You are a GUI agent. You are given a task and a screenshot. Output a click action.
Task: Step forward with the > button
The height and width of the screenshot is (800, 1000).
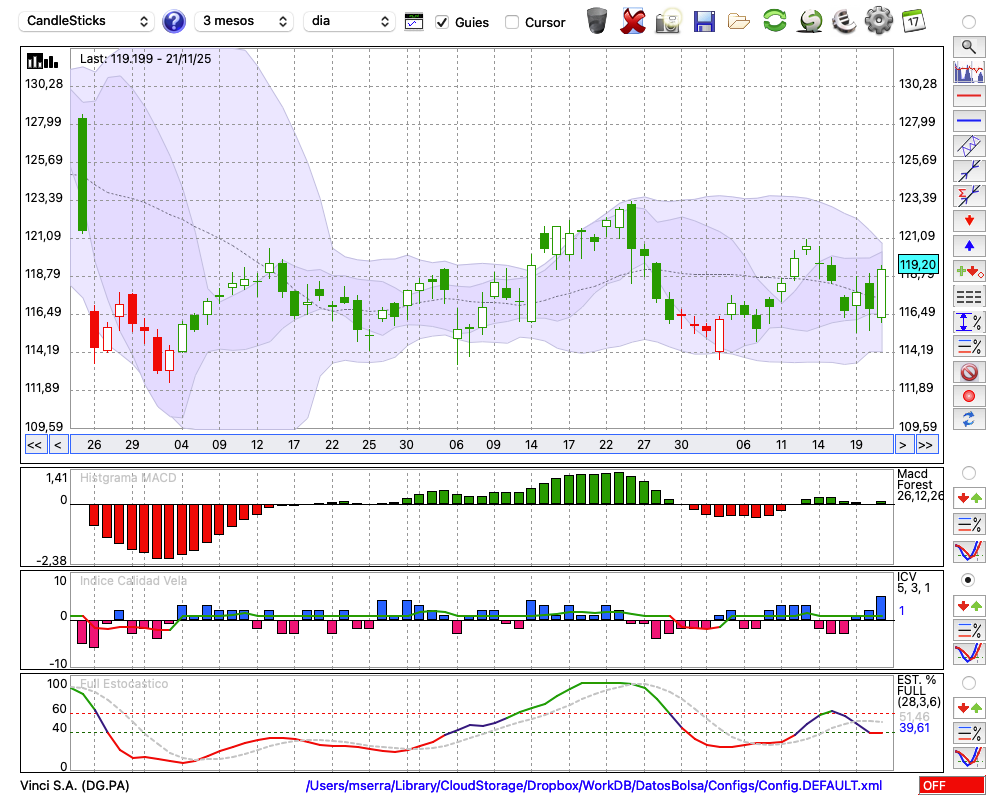click(902, 445)
